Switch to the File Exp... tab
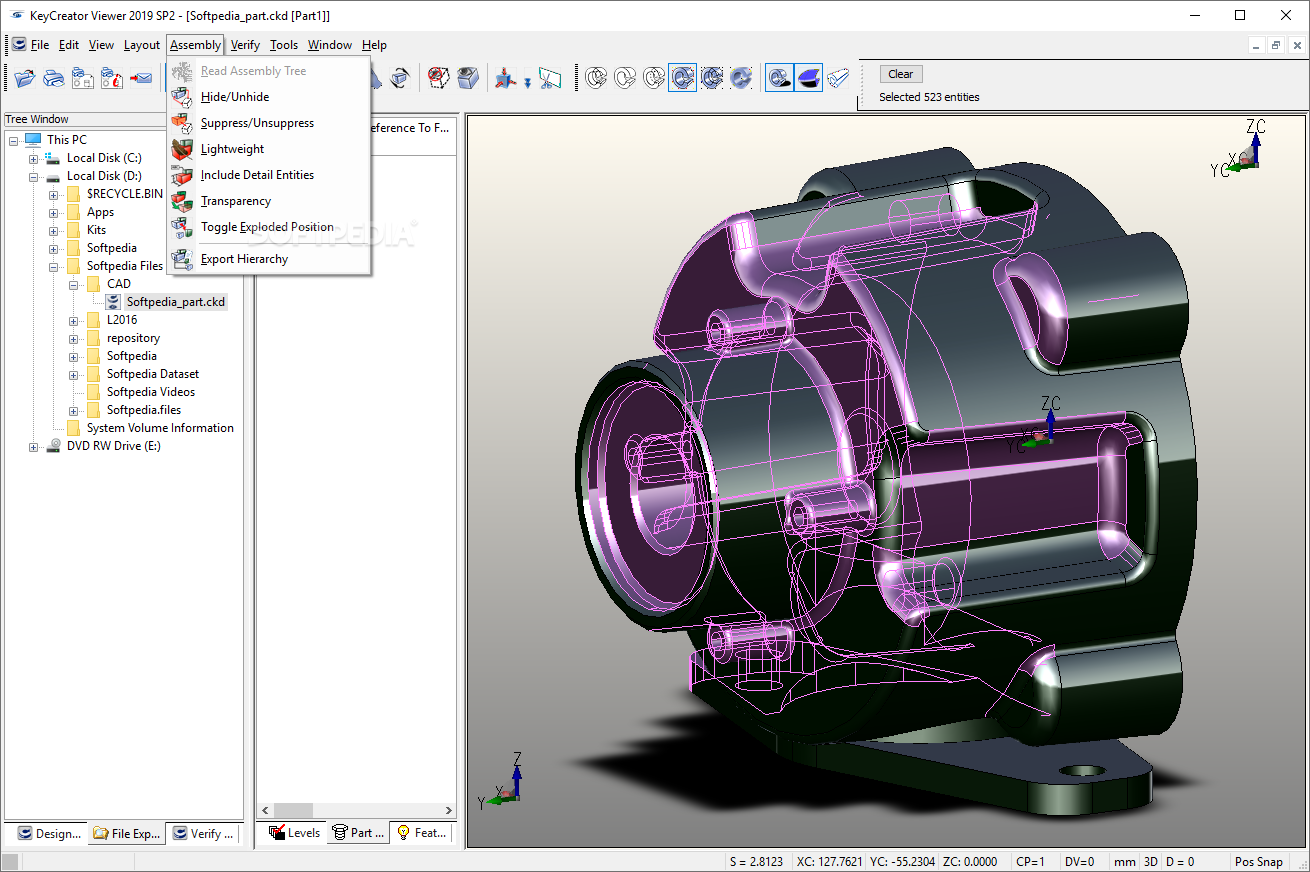Screen dimensions: 1310x872 [x=126, y=833]
